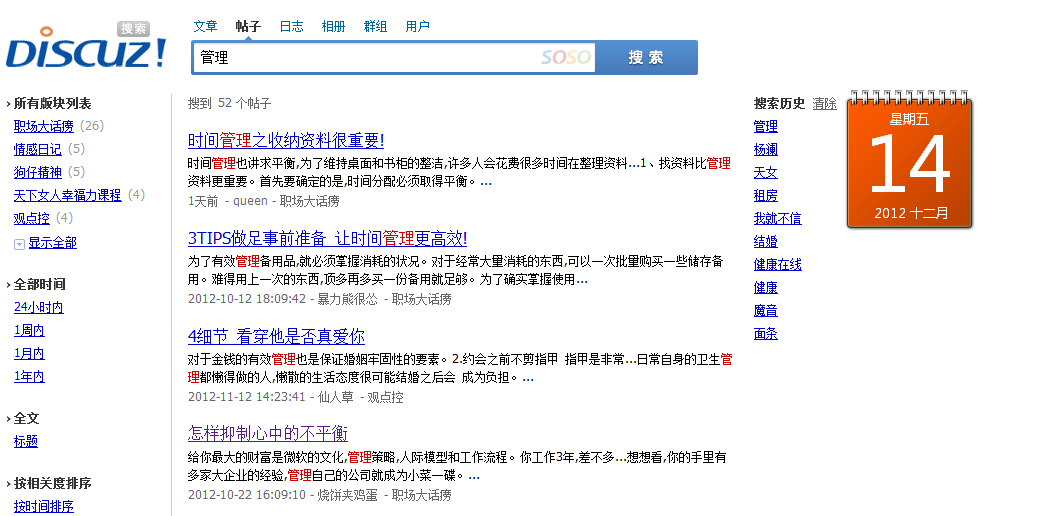Select history term 租房
Screen dimensions: 1064x516
point(765,196)
